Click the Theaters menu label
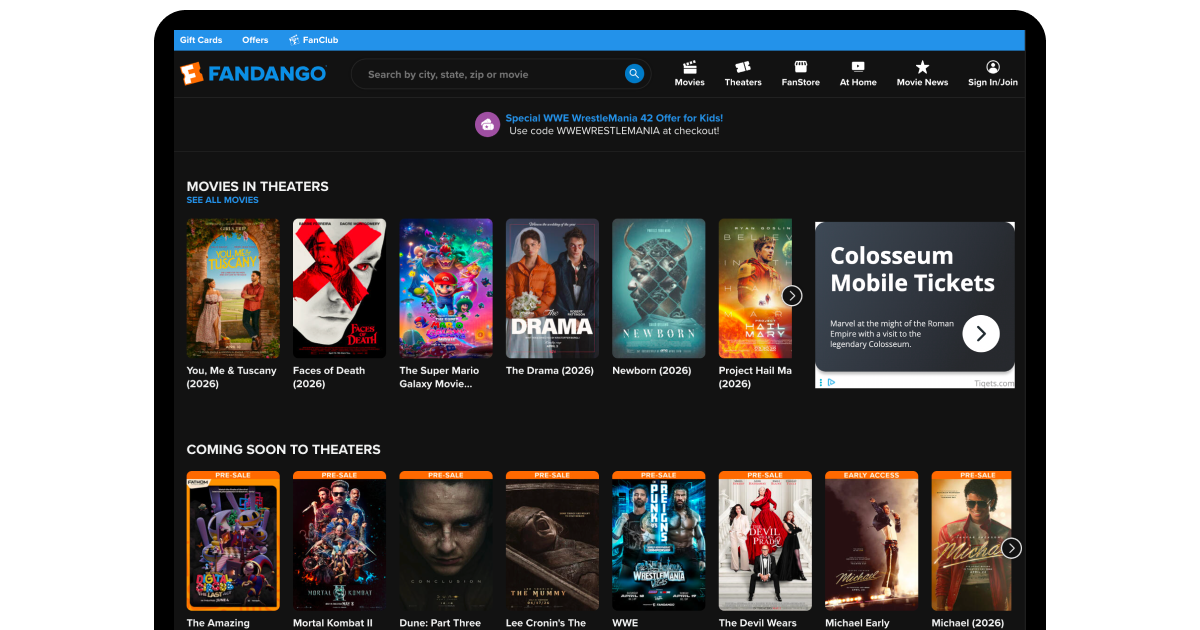Screen dimensions: 1200x630 click(x=743, y=83)
